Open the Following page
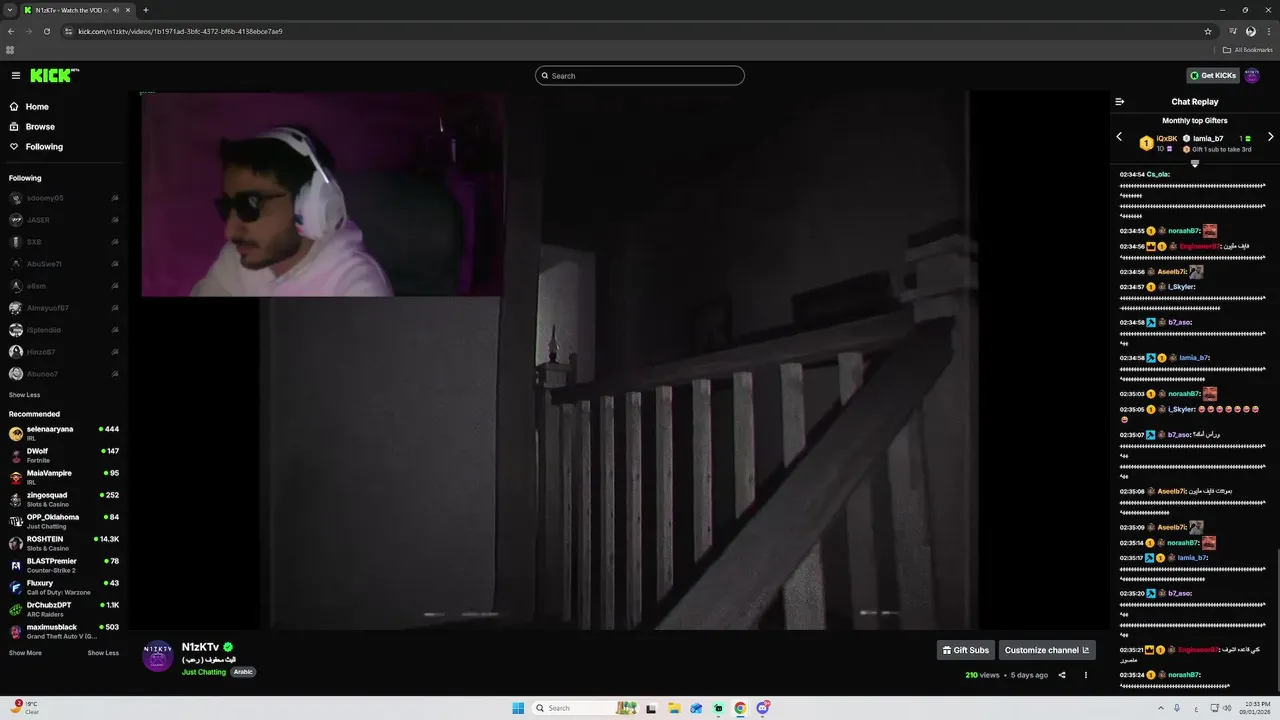The height and width of the screenshot is (720, 1280). [x=44, y=147]
